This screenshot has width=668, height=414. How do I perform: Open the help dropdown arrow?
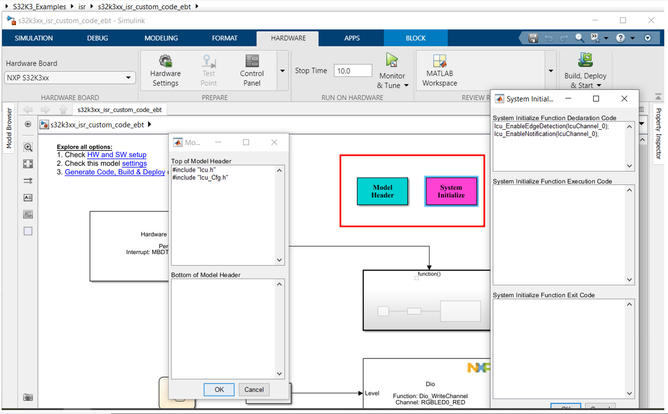[x=632, y=38]
